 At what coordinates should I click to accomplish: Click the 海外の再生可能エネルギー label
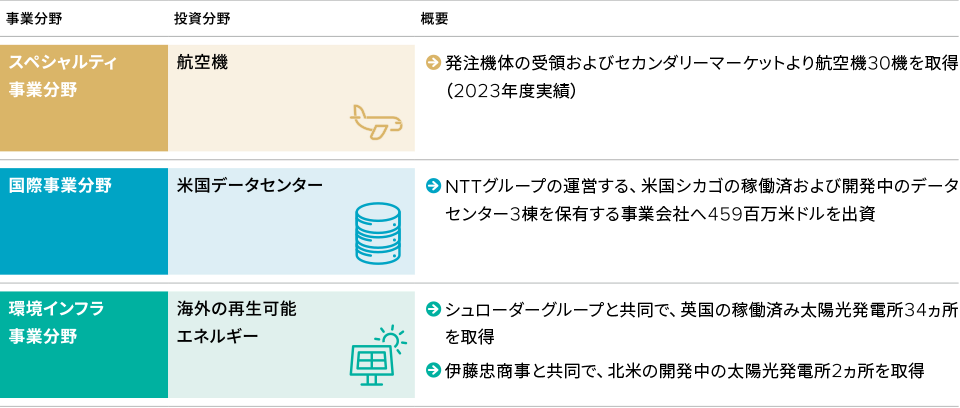(237, 323)
